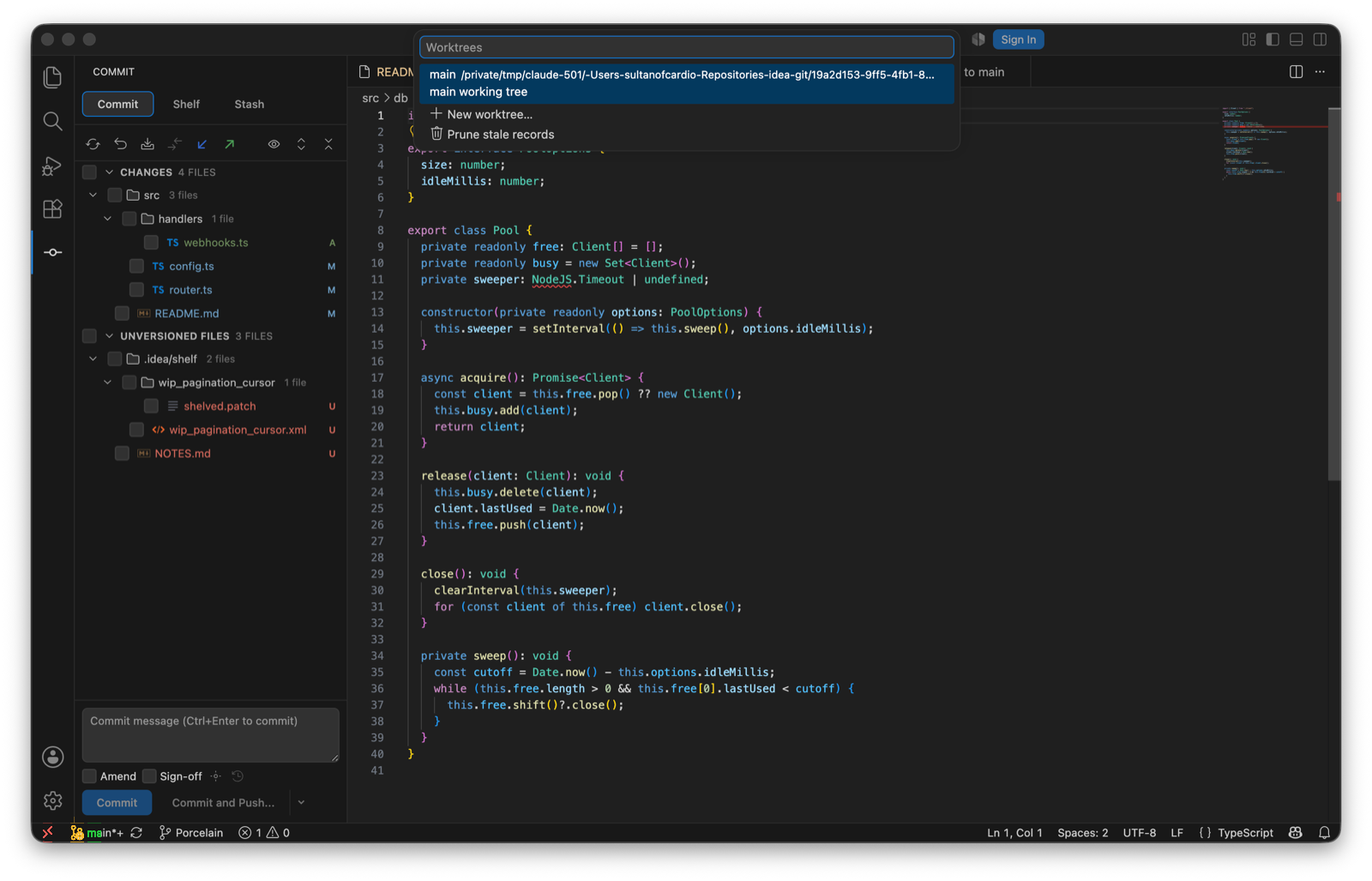Click the Commit and Push... button
The height and width of the screenshot is (881, 1372).
(223, 803)
